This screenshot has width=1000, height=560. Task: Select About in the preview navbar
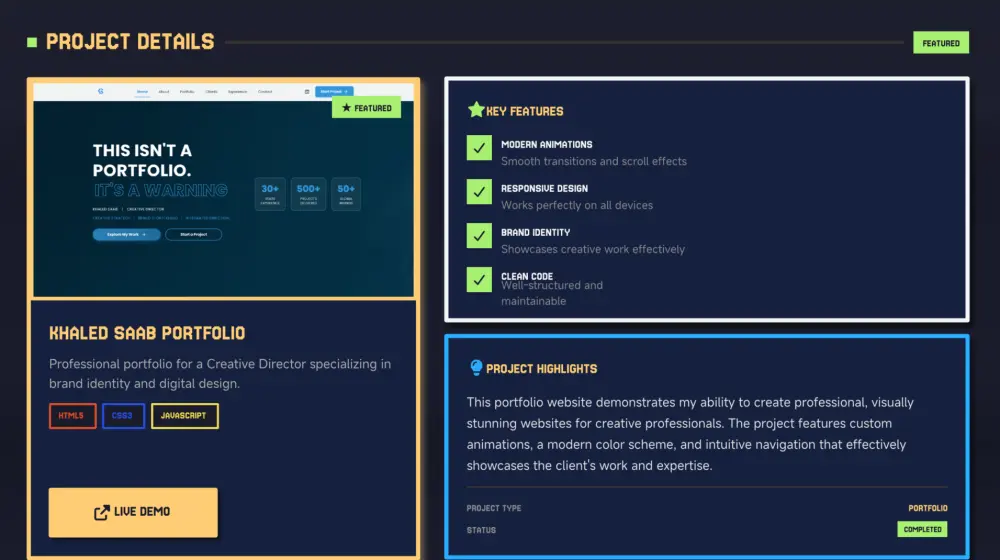click(164, 92)
